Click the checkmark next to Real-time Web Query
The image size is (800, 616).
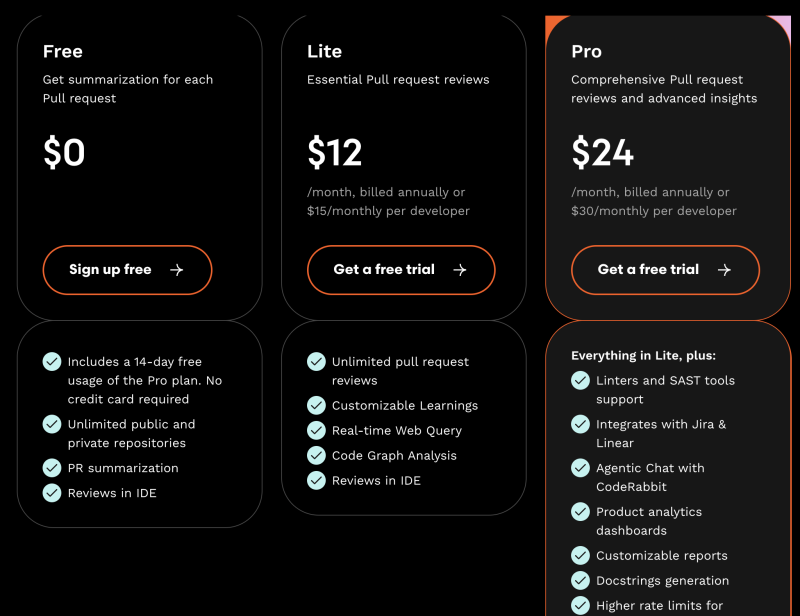[x=316, y=430]
